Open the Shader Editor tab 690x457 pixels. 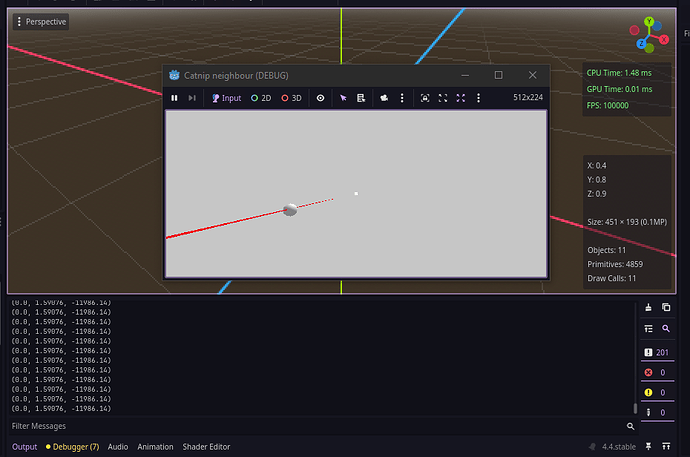tap(205, 447)
